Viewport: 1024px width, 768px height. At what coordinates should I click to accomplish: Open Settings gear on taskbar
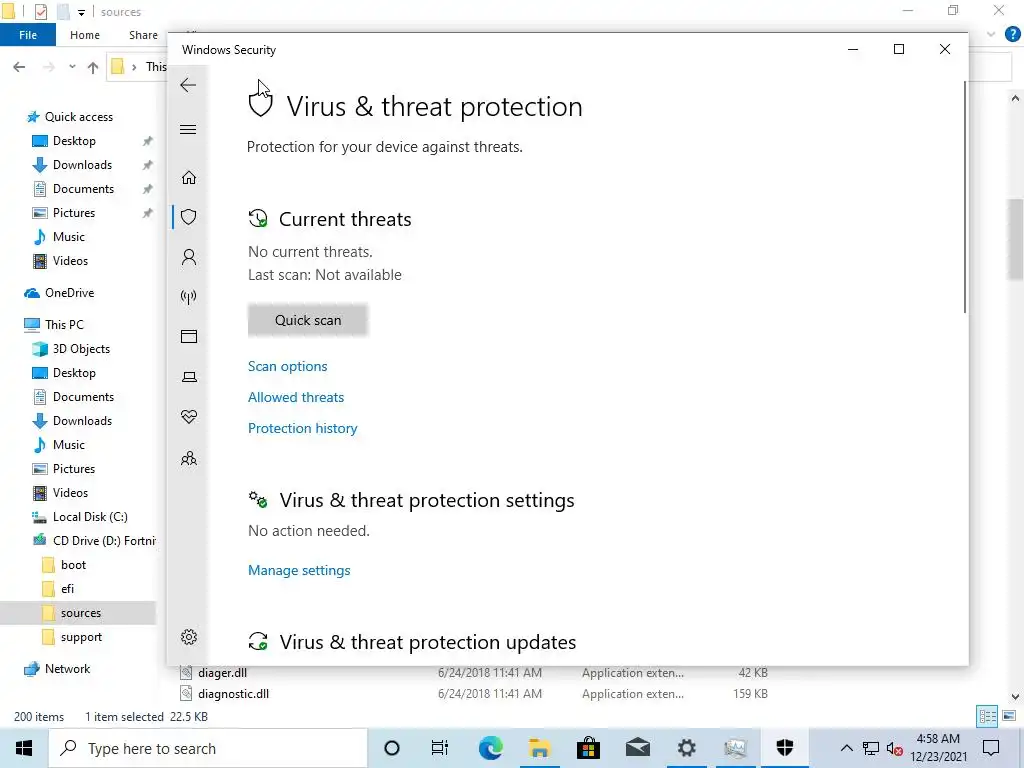[x=686, y=748]
